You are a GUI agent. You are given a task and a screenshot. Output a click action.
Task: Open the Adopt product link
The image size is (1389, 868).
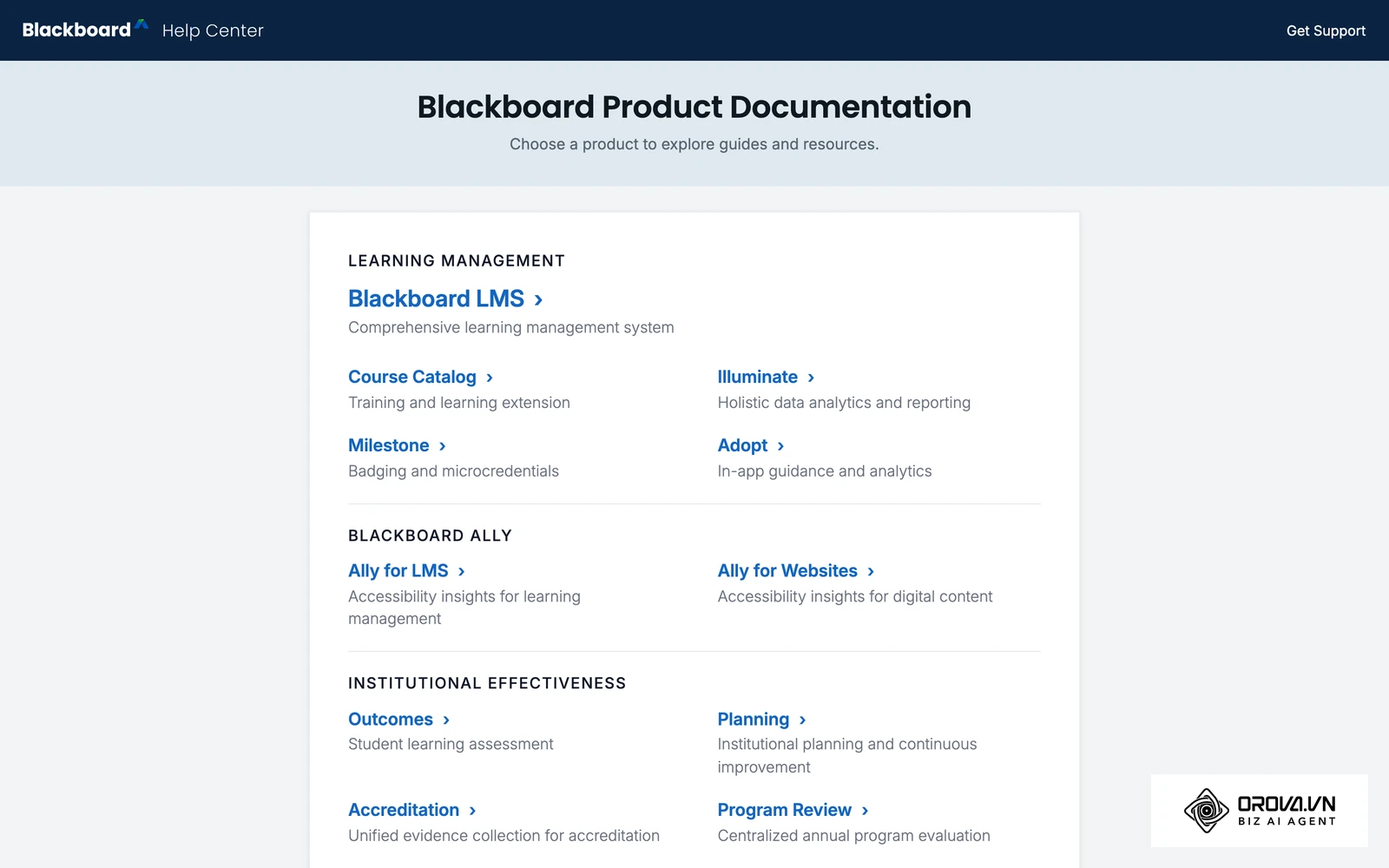click(742, 445)
